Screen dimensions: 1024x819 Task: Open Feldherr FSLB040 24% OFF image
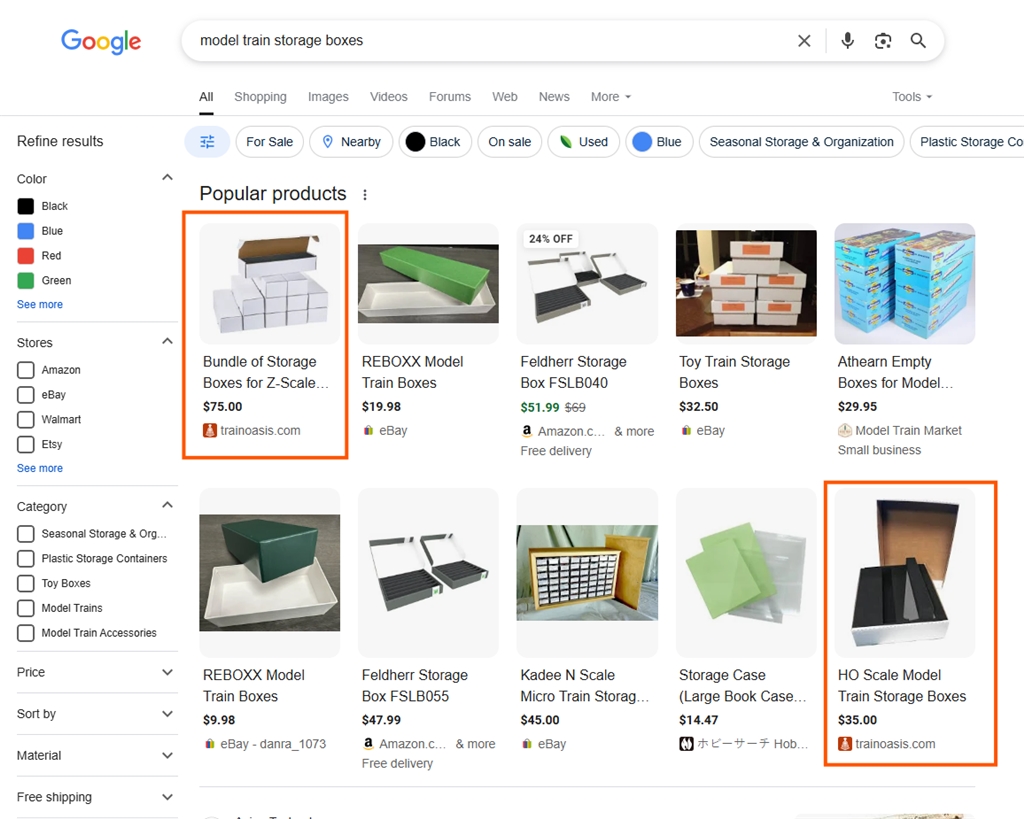click(587, 283)
